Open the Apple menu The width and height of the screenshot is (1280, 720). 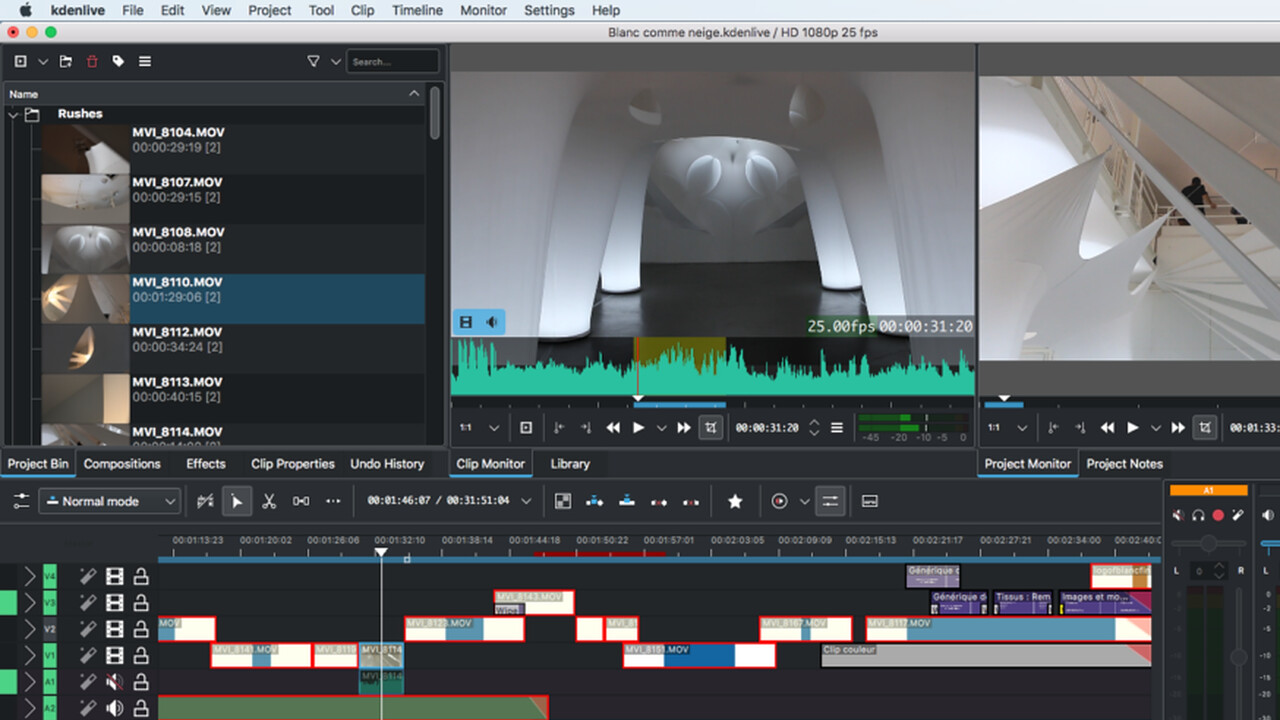click(25, 10)
